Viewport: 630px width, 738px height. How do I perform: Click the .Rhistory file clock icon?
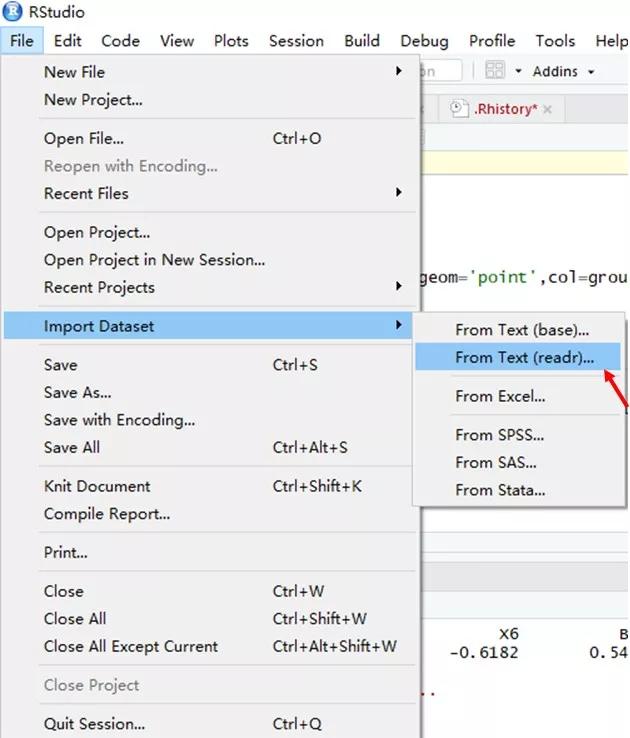pos(459,109)
